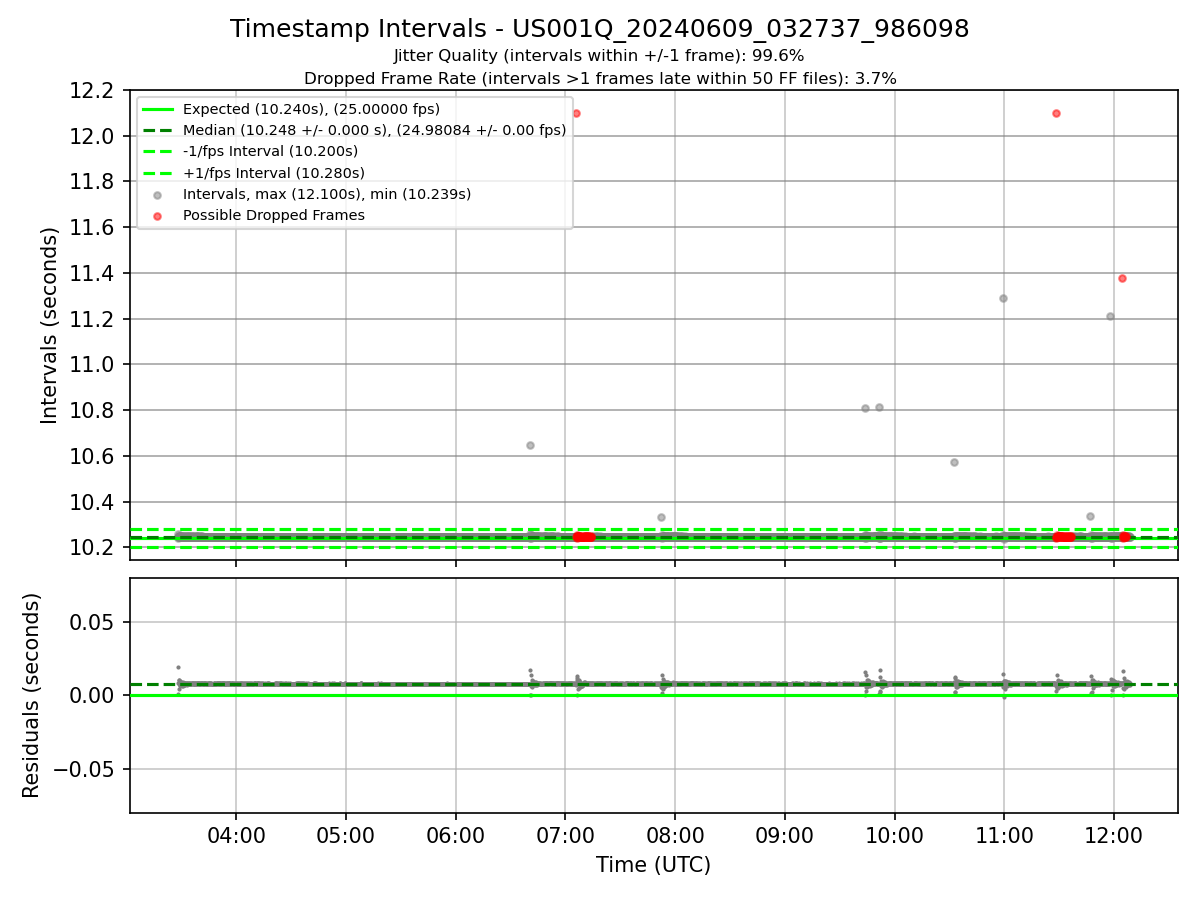1200x900 pixels.
Task: Click the red dropped-frame point at 12.1s near 07:00
Action: pos(576,113)
